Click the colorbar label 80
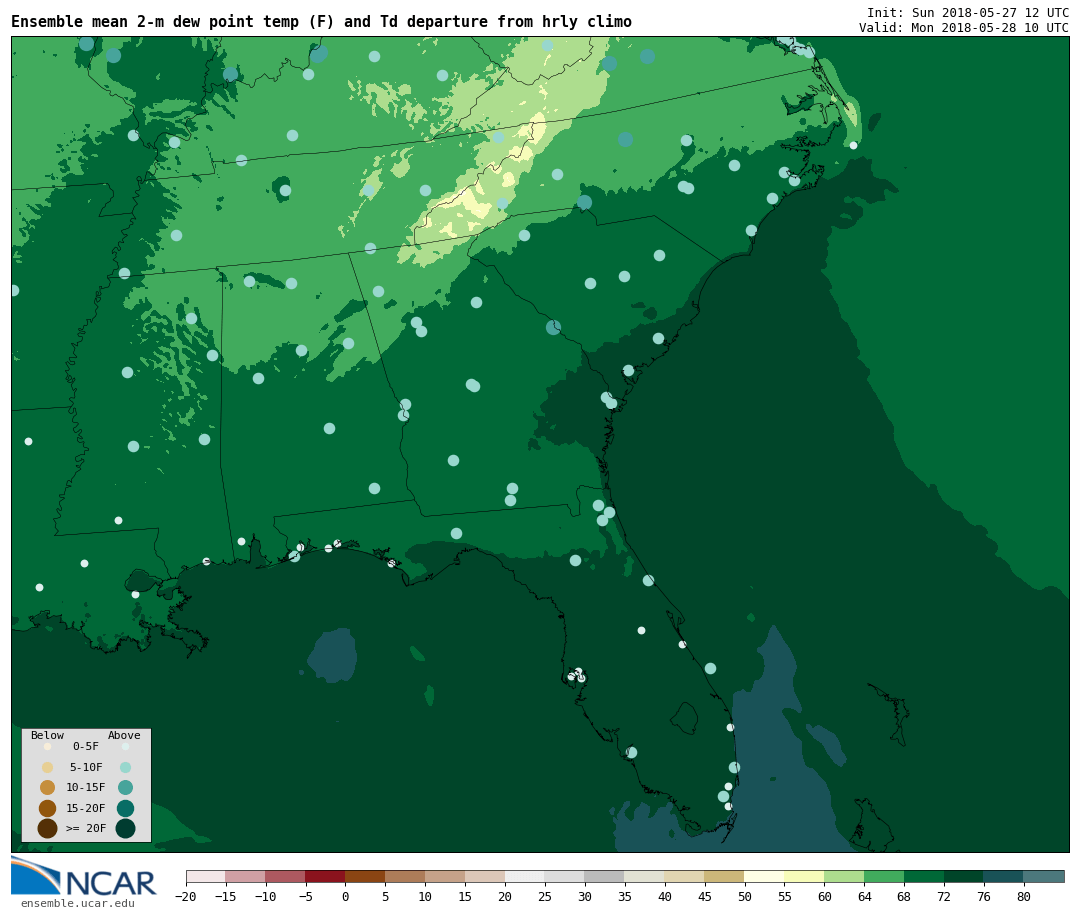This screenshot has height=915, width=1080. click(x=1024, y=896)
